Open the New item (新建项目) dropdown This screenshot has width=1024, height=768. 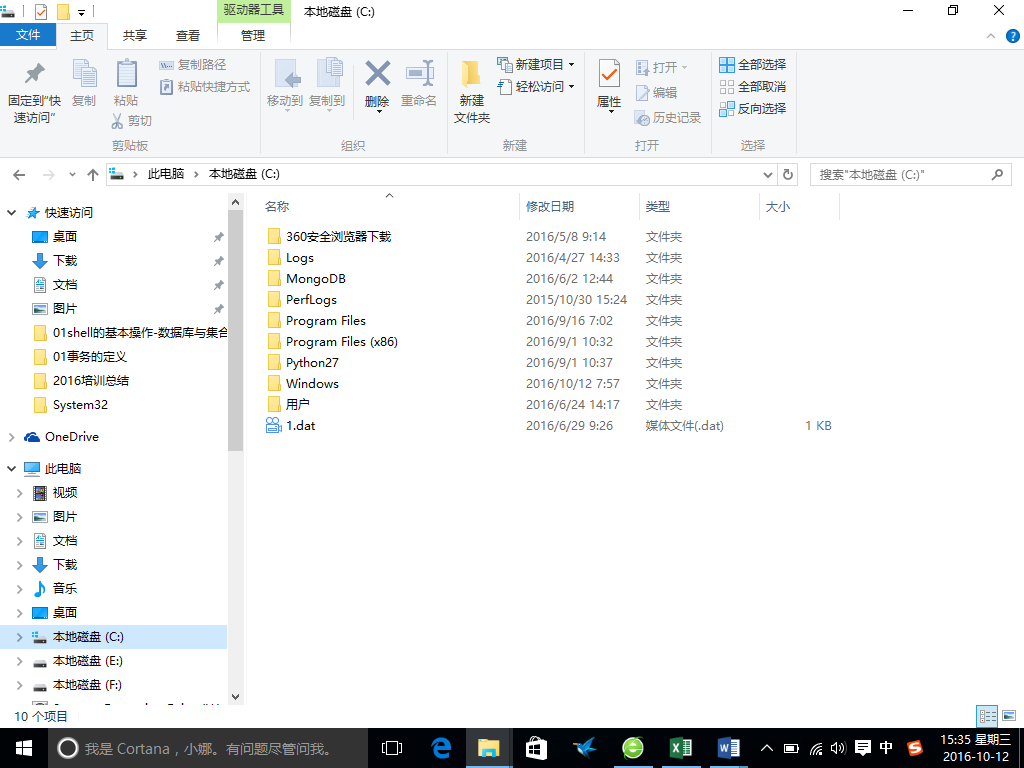tap(536, 64)
